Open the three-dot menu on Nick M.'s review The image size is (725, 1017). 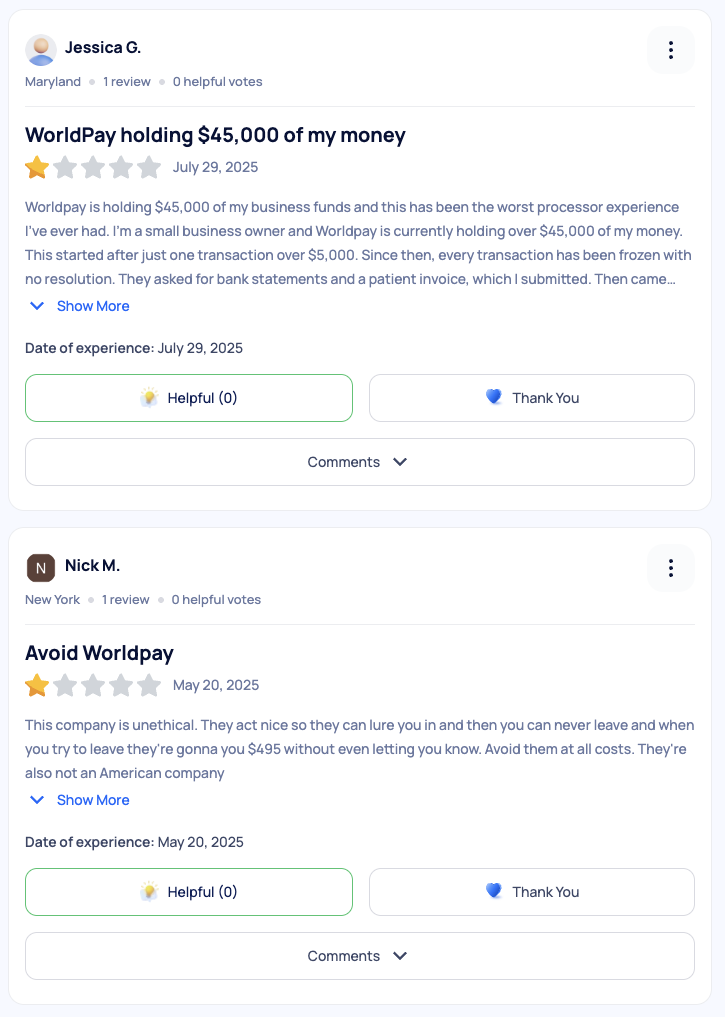pos(671,568)
